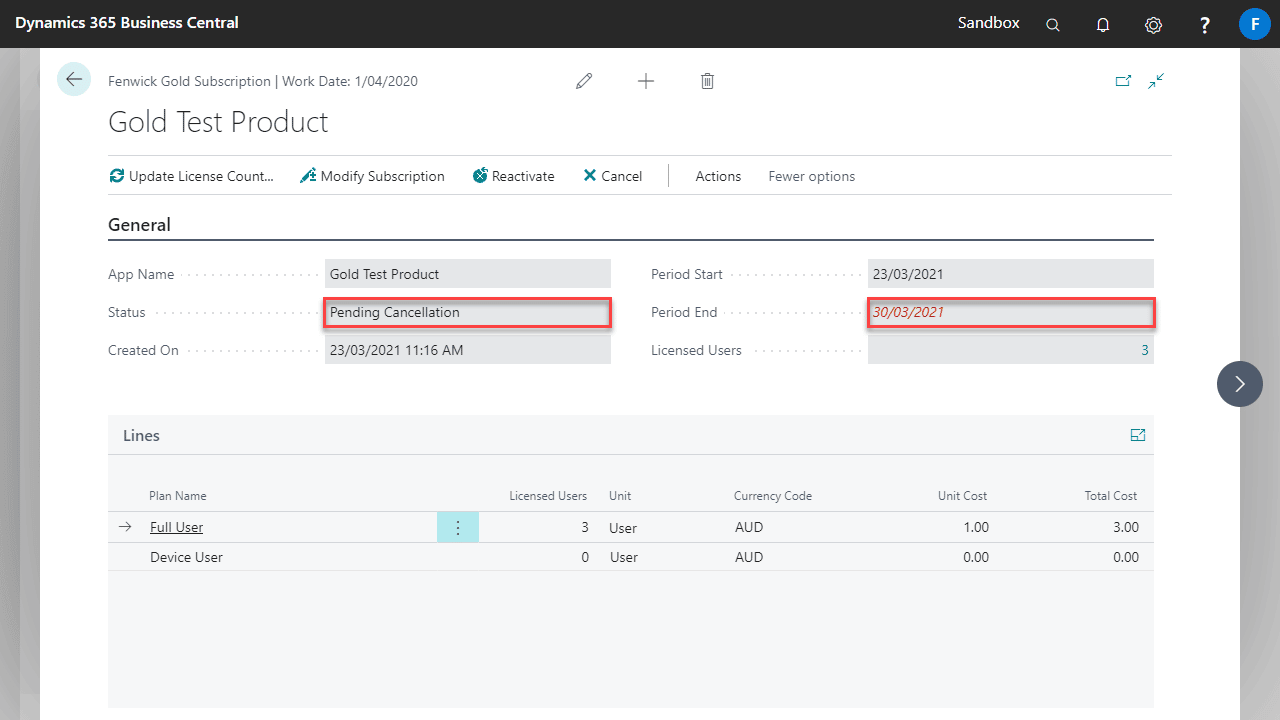Click the Plan Name column header
Screen dimensions: 1280x720
(x=178, y=496)
